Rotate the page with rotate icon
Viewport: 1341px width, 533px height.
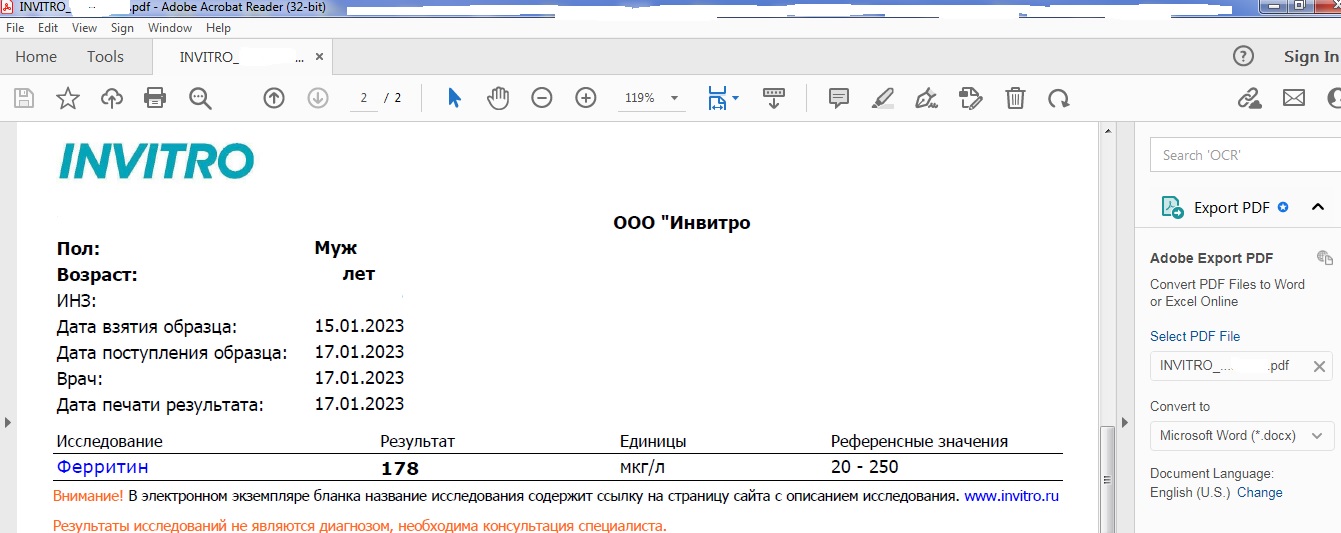click(1058, 98)
